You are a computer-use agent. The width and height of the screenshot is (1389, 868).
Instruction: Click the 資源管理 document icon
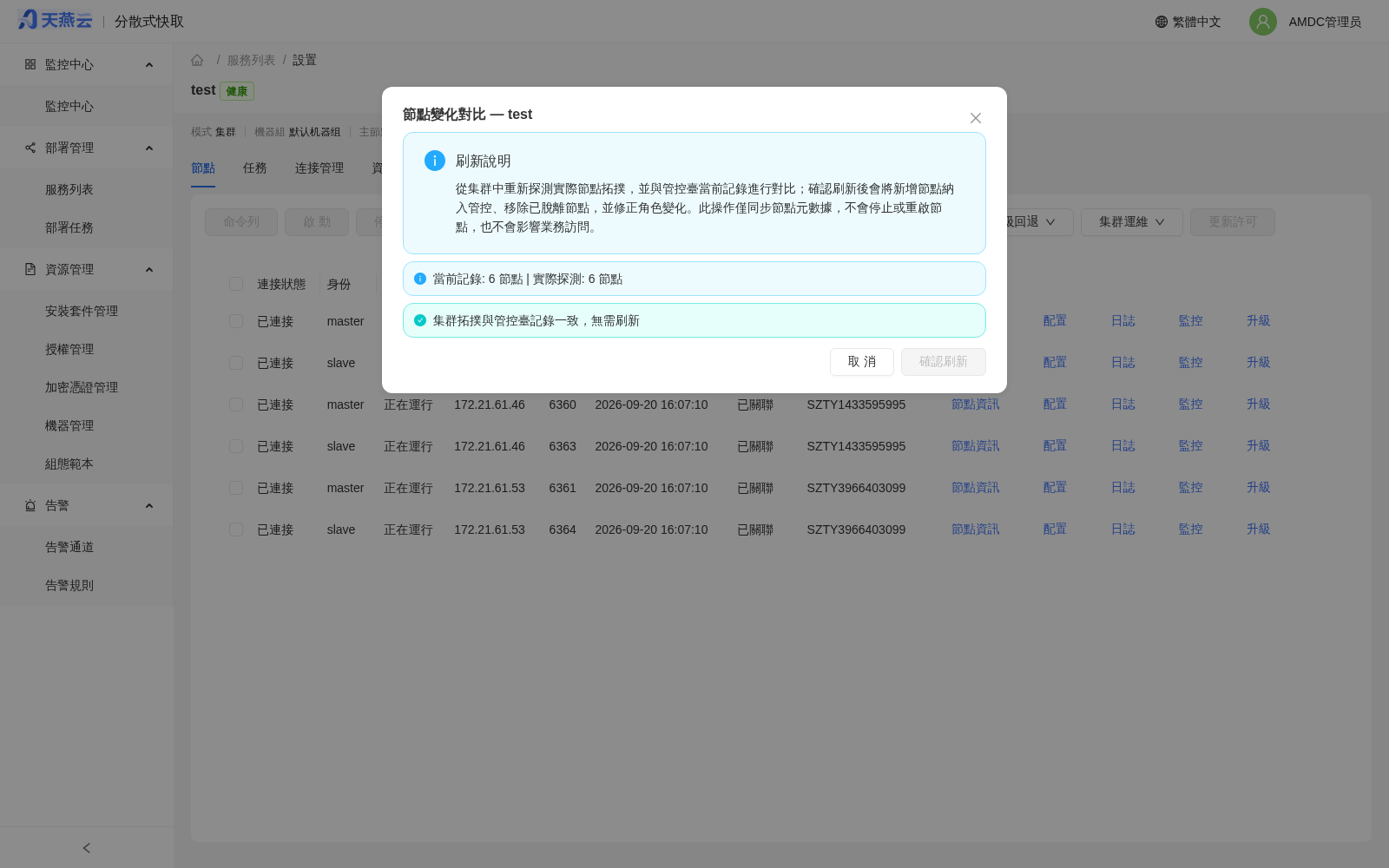30,269
